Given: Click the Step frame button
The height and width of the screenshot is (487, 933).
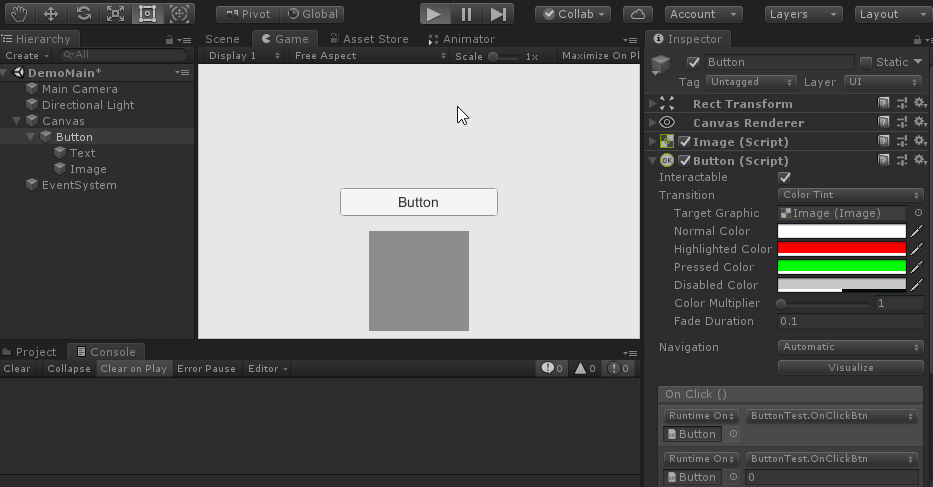Looking at the screenshot, I should pos(499,14).
